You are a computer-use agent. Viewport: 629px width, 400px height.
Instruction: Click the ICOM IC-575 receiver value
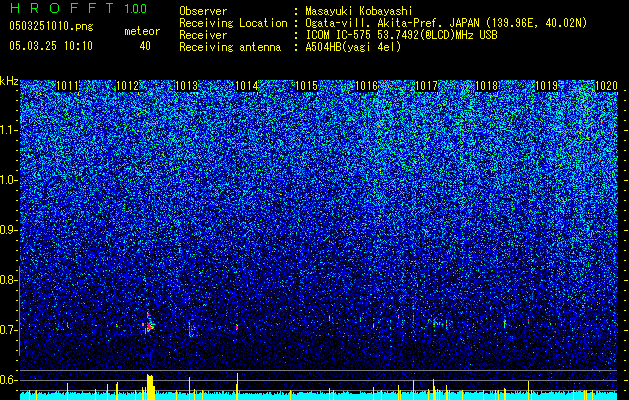(x=401, y=35)
